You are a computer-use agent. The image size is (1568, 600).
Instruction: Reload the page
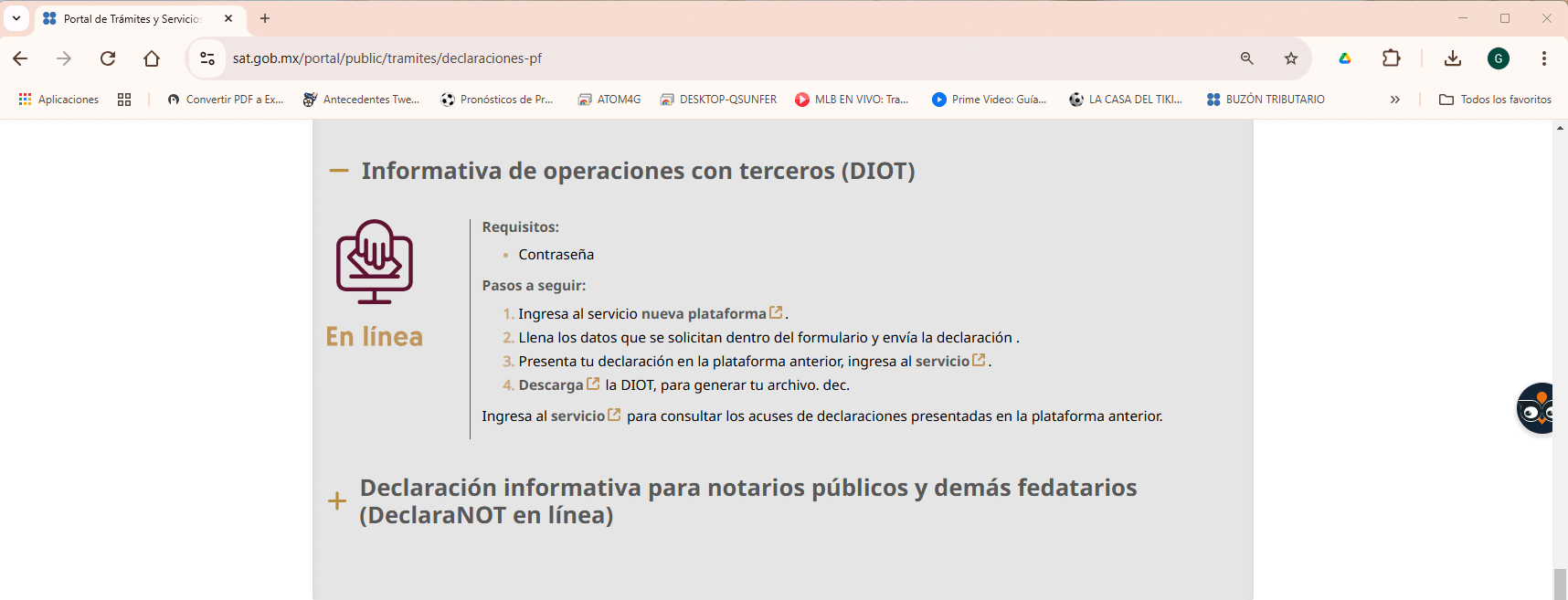click(x=108, y=58)
